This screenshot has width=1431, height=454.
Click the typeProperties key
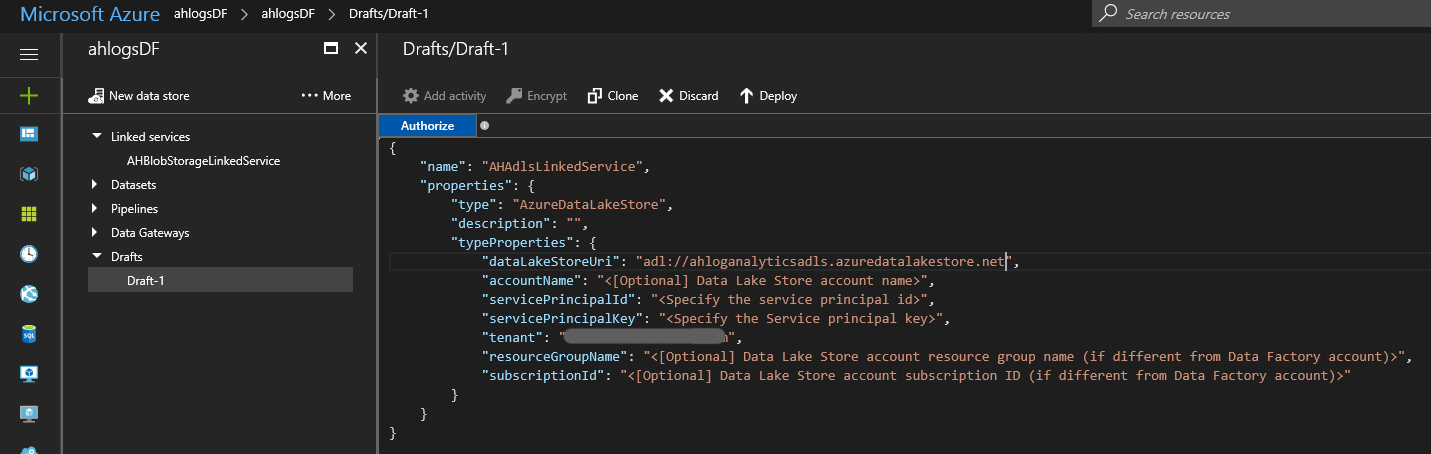pos(513,242)
